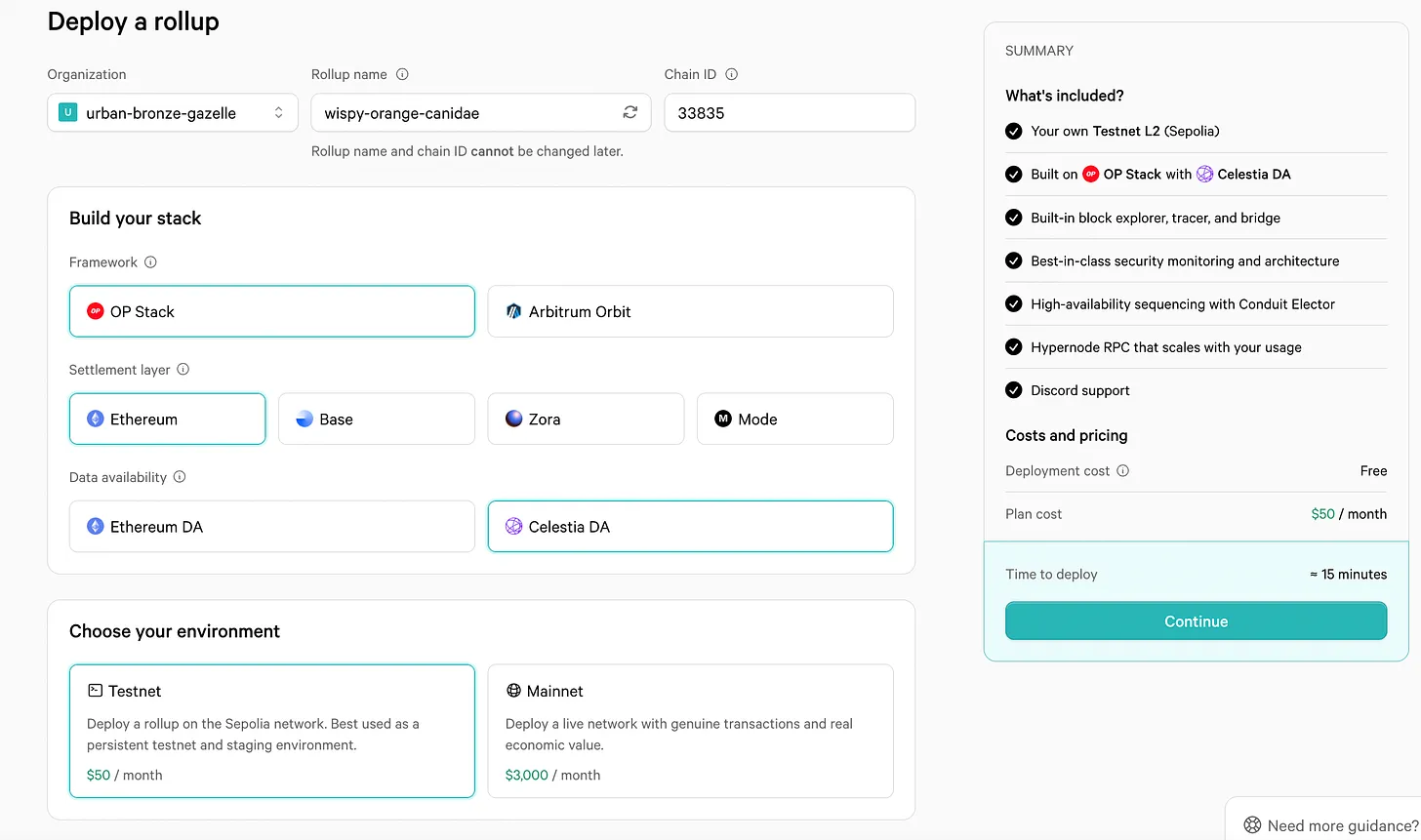This screenshot has width=1421, height=840.
Task: Select the OP Stack framework
Action: click(272, 311)
